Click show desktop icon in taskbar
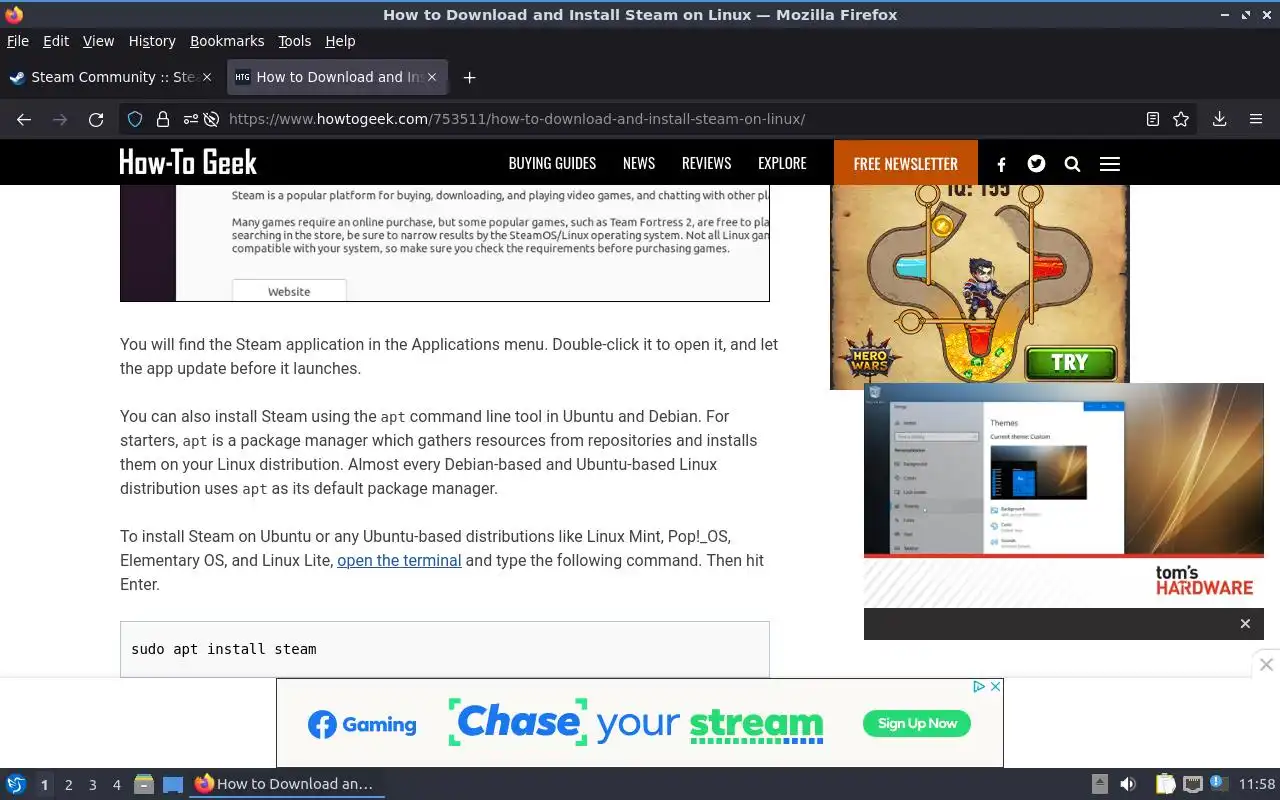Viewport: 1280px width, 800px height. 173,784
